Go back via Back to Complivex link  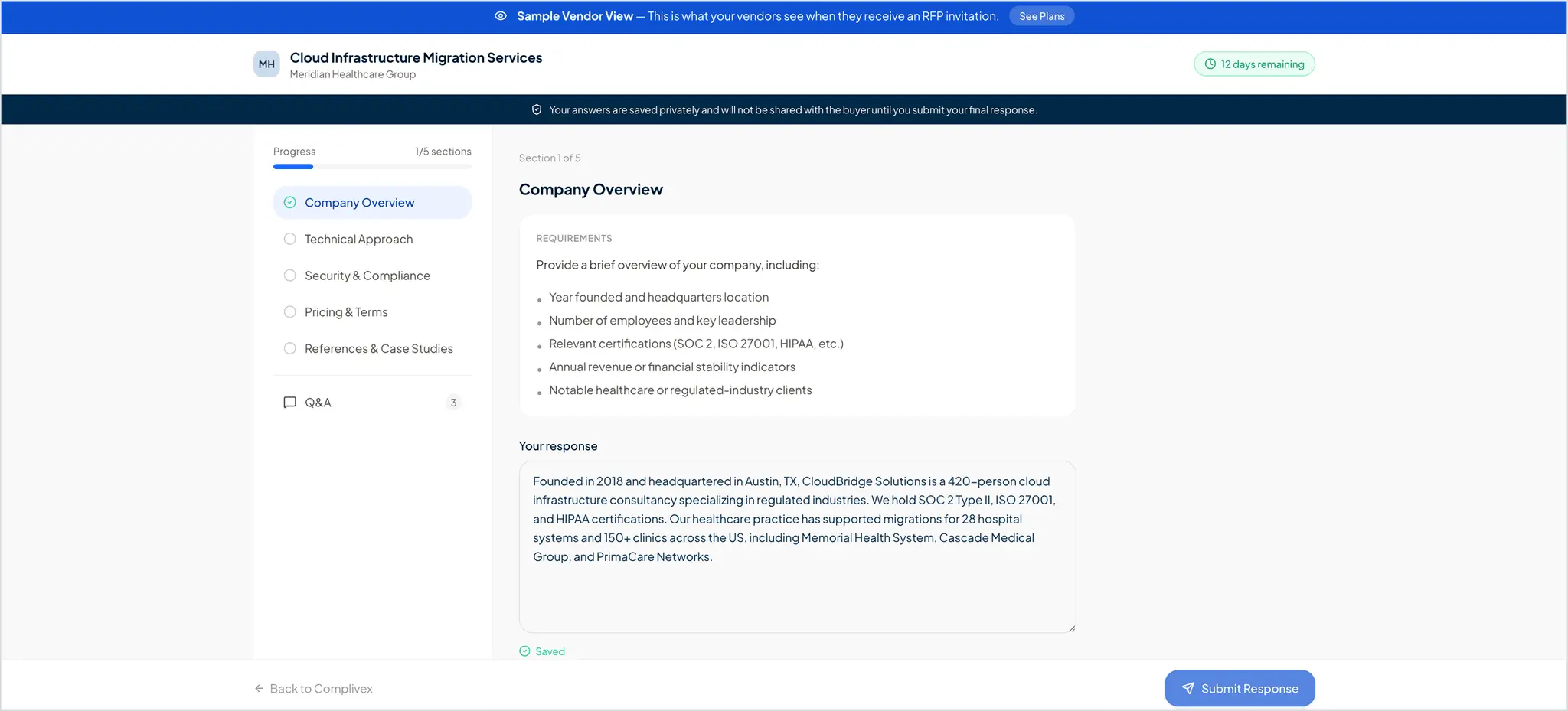click(x=314, y=689)
